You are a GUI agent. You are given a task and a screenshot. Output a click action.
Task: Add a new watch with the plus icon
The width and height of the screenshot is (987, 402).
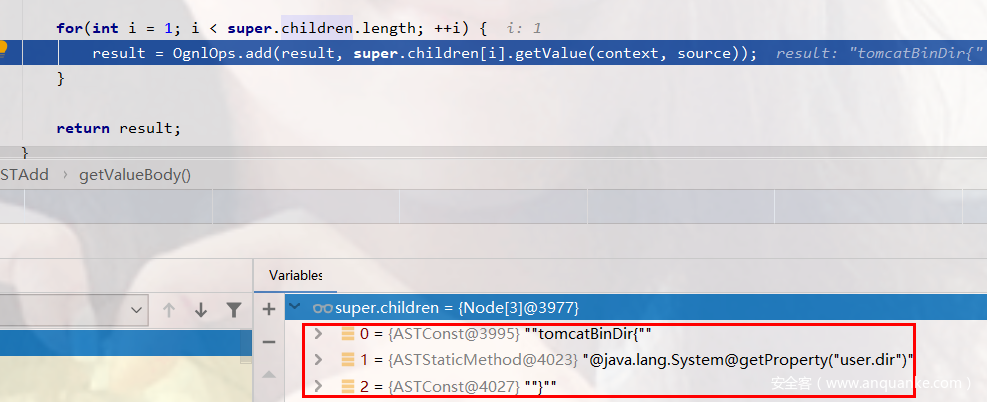coord(268,309)
